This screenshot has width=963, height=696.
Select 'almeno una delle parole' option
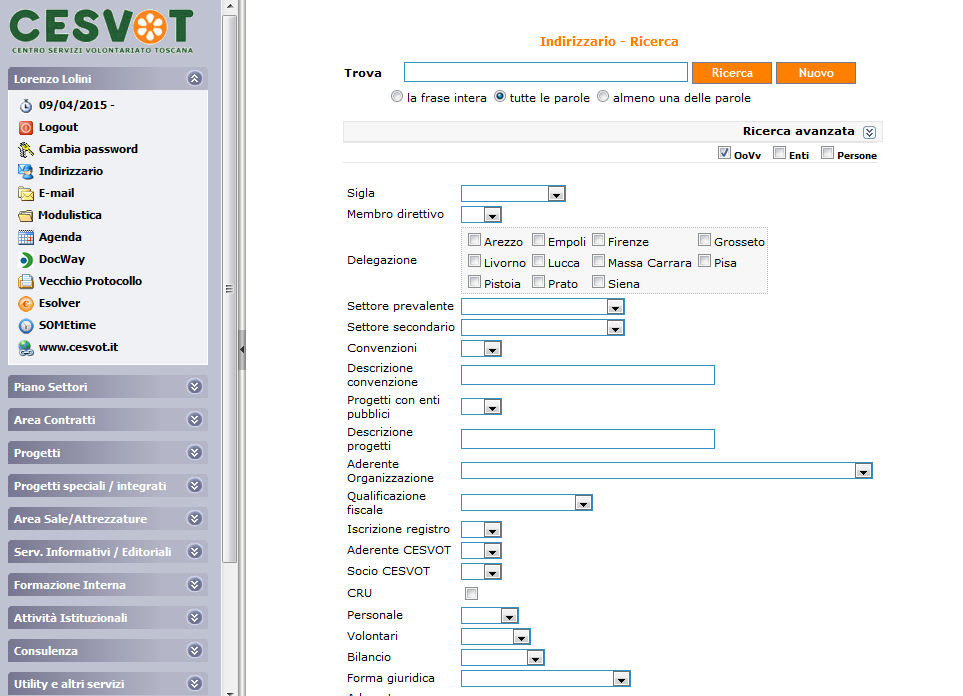[603, 96]
